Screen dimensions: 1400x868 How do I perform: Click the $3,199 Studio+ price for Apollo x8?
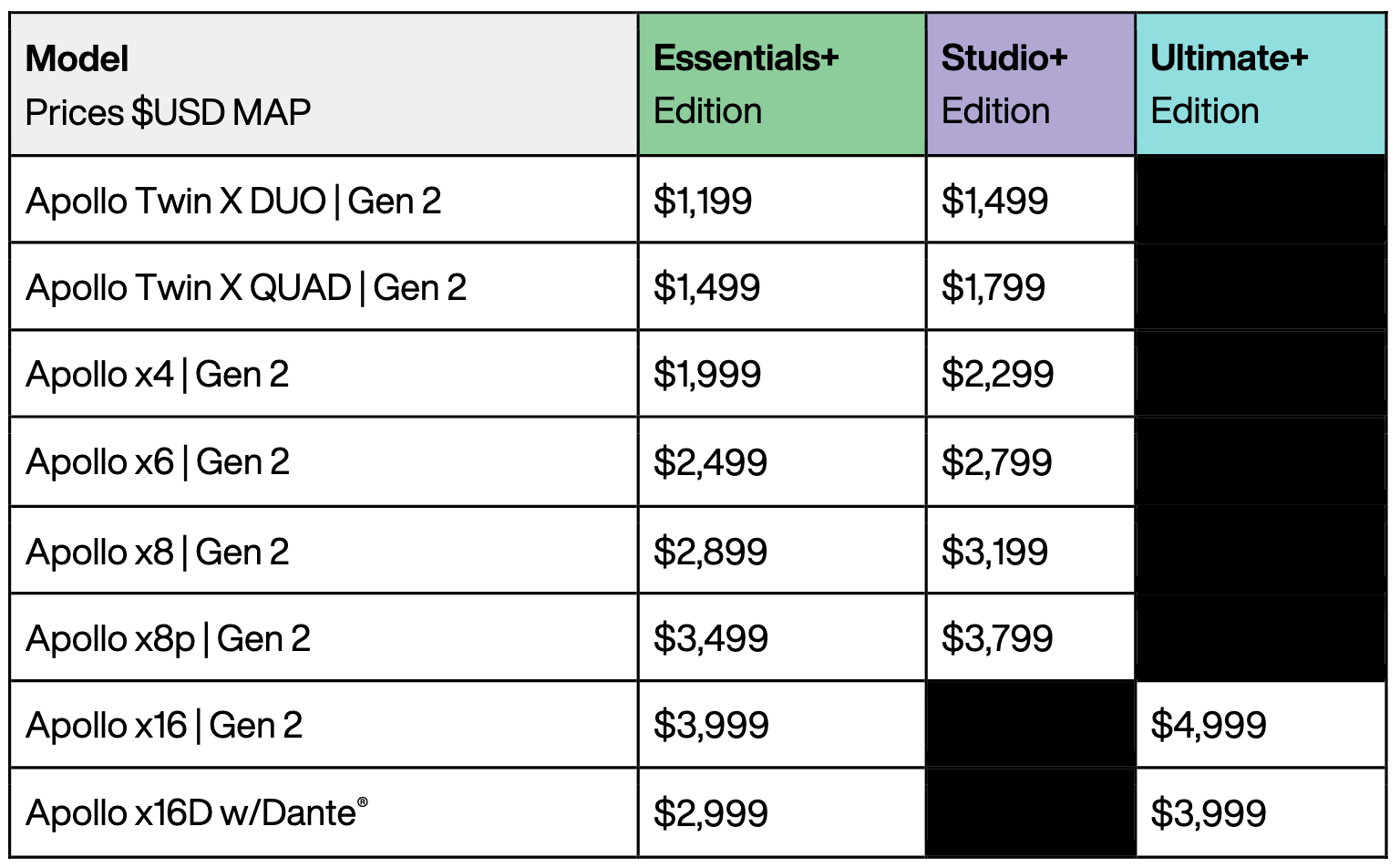(994, 552)
